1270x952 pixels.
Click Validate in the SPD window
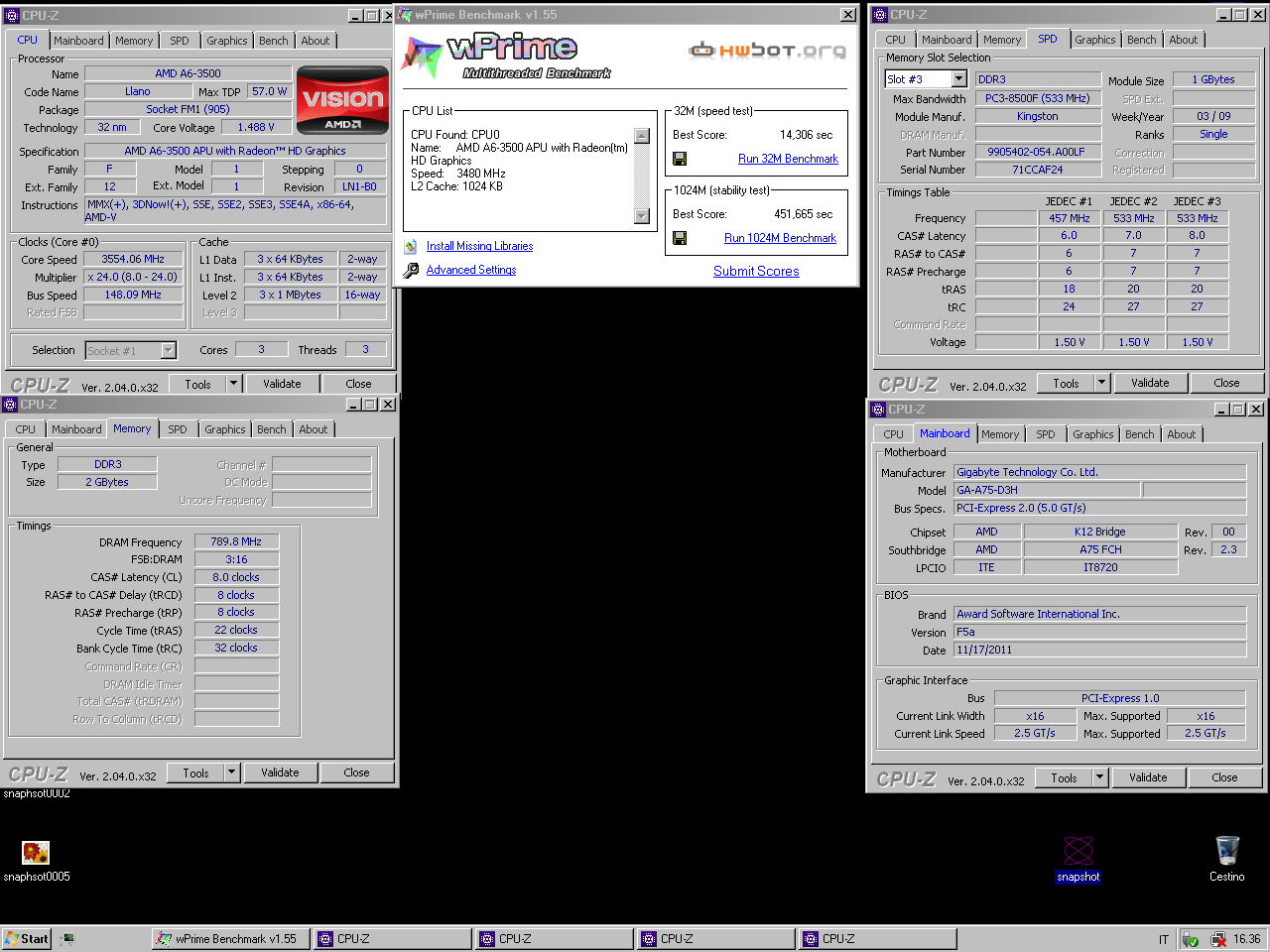pyautogui.click(x=1150, y=383)
